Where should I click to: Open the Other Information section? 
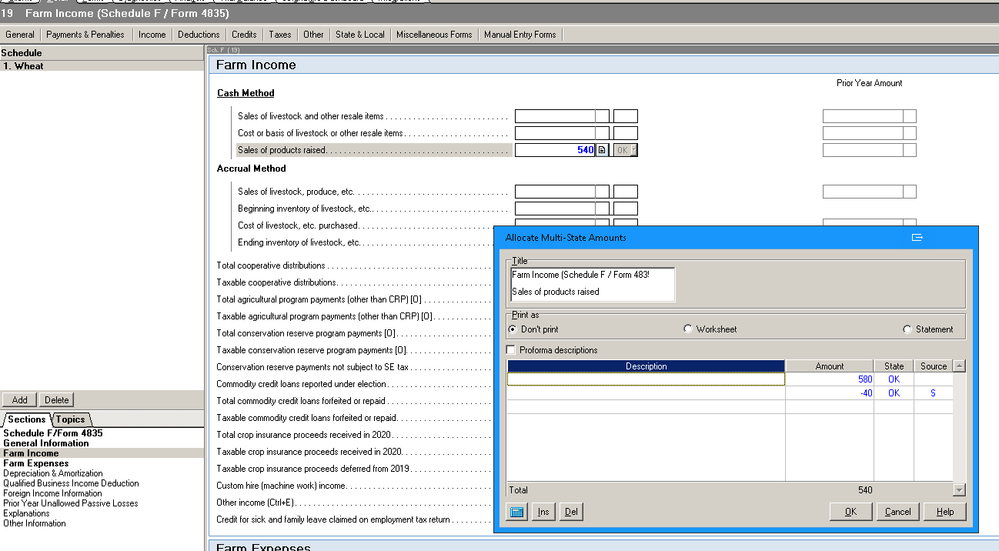coord(34,524)
